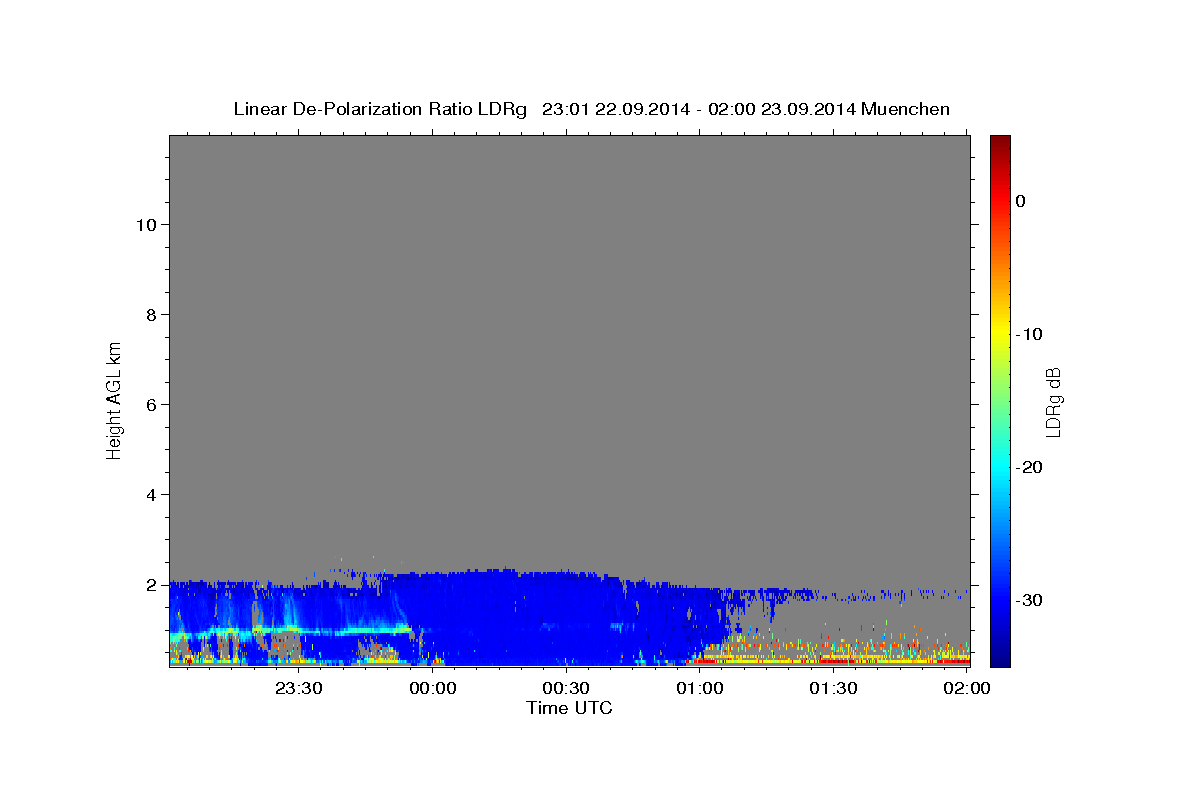Click the height tick label '4'

coord(149,494)
